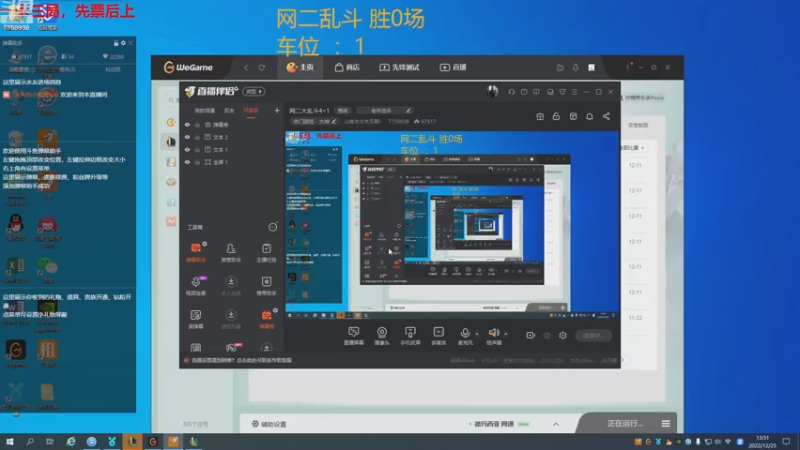Mute the 扬声器 speaker icon
800x450 pixels.
click(x=493, y=333)
